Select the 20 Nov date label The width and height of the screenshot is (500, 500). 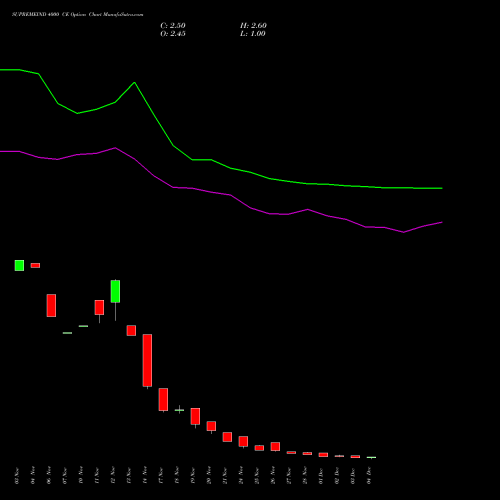(209, 476)
